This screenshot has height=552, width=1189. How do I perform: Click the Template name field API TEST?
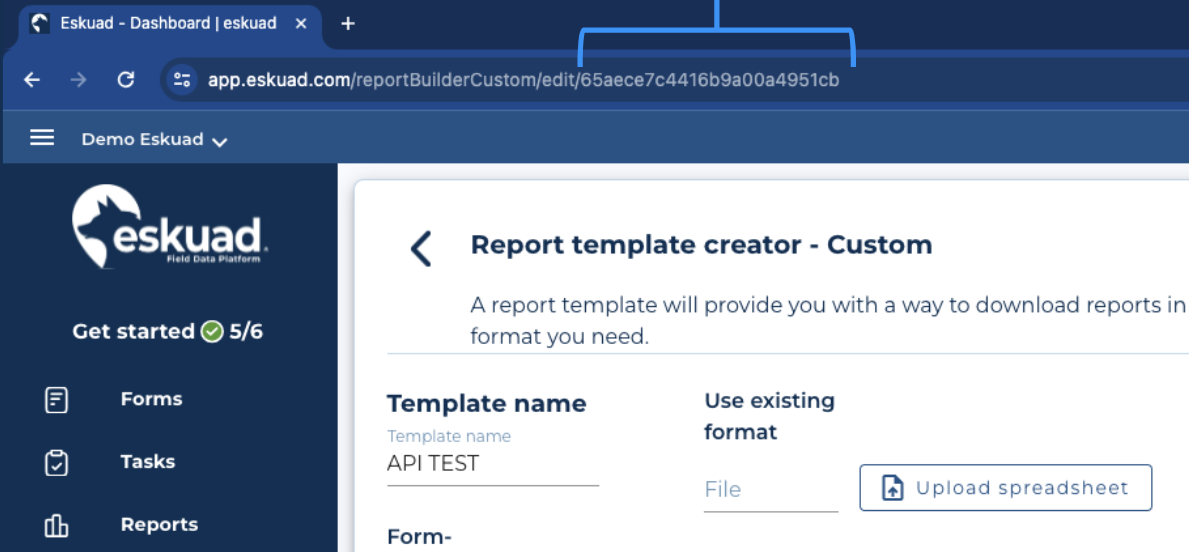click(x=493, y=463)
